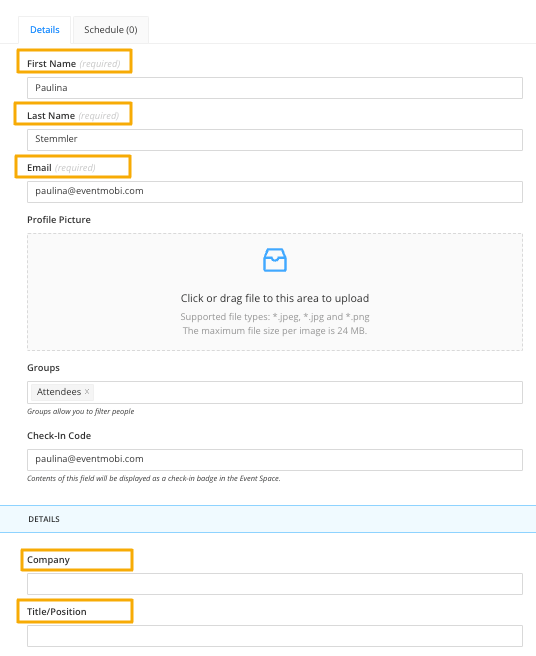536x656 pixels.
Task: Click the Last Name field containing Stemmler
Action: click(275, 140)
